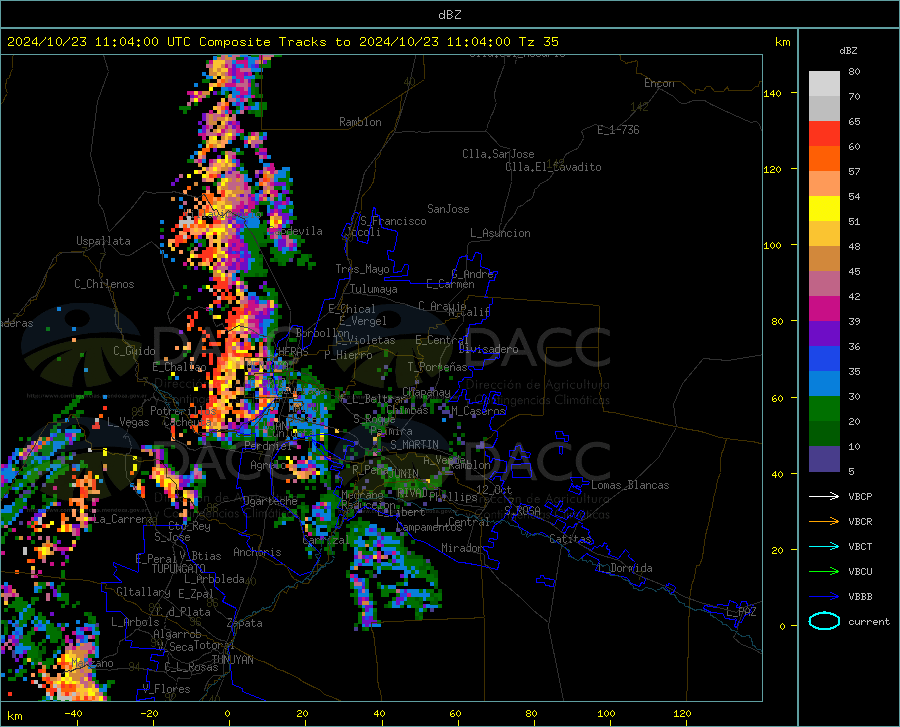Click the 'L_PAZ' map label
Screen dimensions: 900x727
(741, 612)
